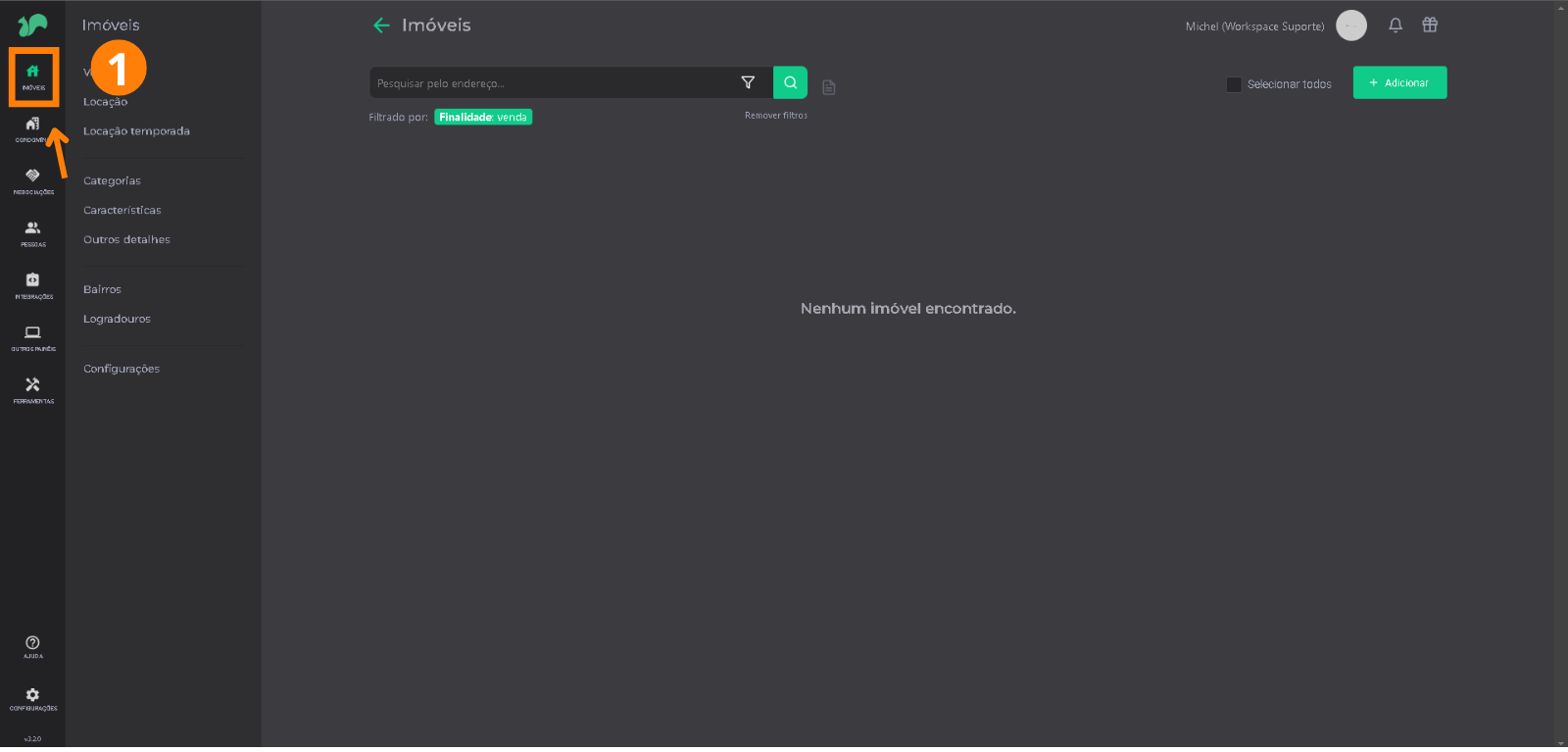Open Logradouros menu item

(x=118, y=320)
